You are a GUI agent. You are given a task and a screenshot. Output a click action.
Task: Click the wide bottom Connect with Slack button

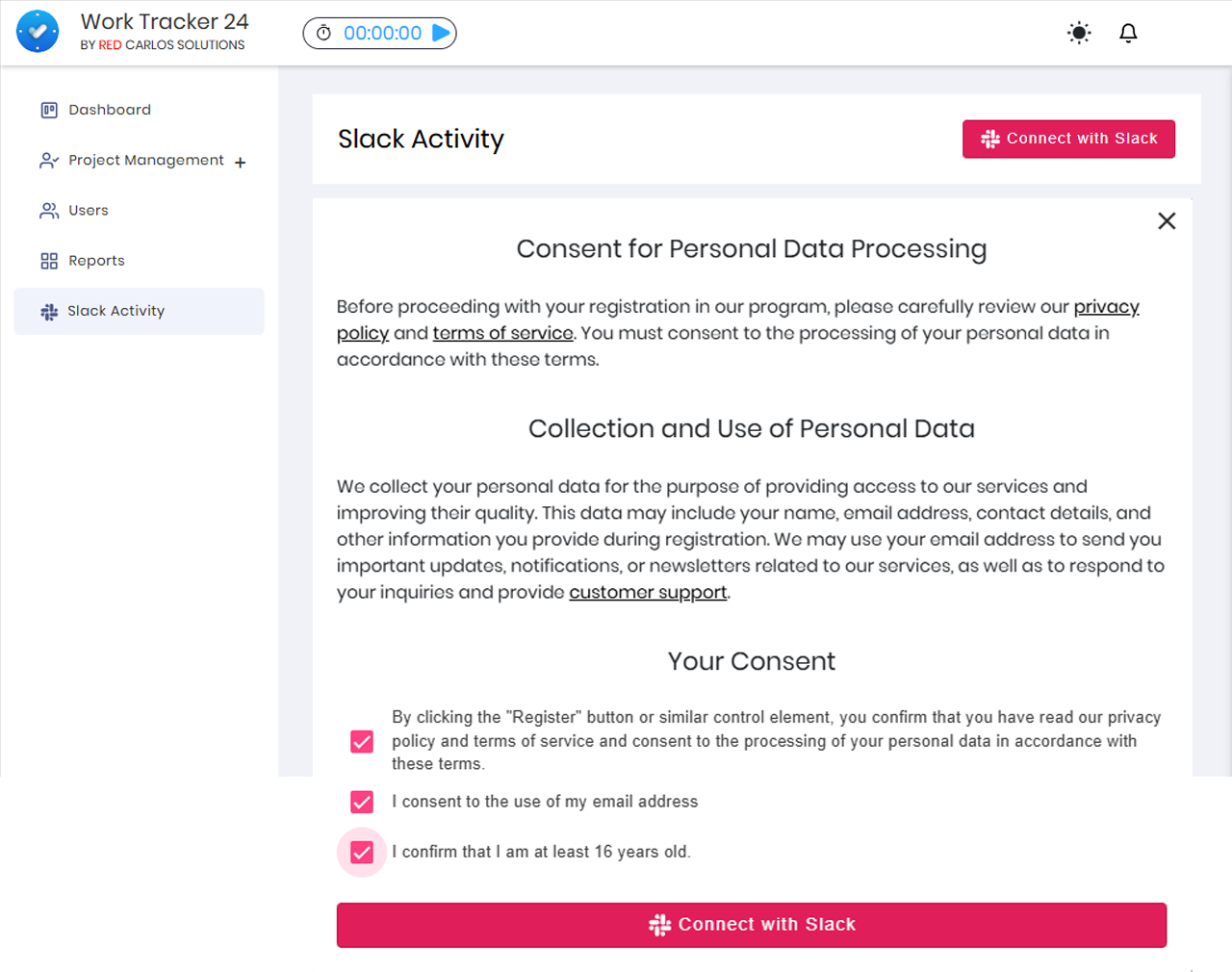[x=751, y=925]
